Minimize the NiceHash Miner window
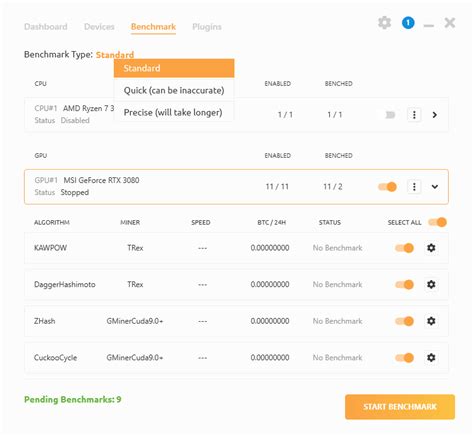474x436 pixels. (x=429, y=25)
